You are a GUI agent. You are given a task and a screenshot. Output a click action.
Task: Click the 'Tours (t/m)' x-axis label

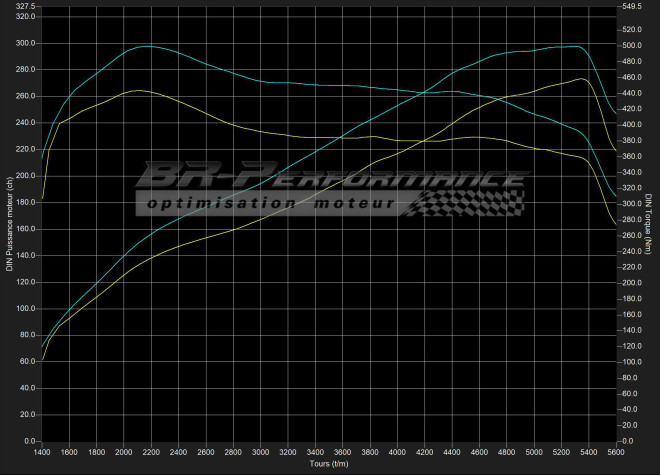click(329, 464)
